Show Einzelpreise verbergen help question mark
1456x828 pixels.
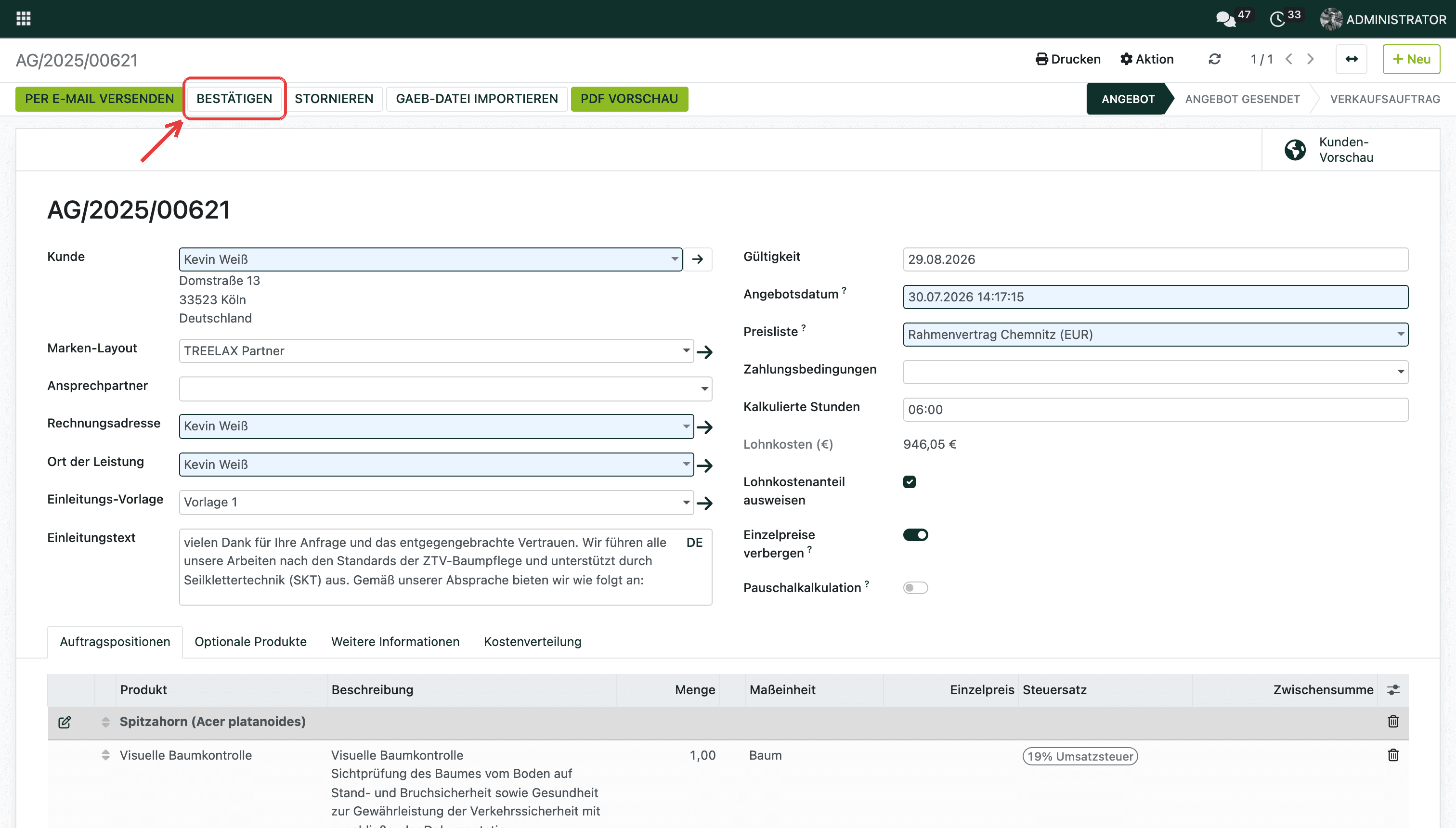[809, 549]
